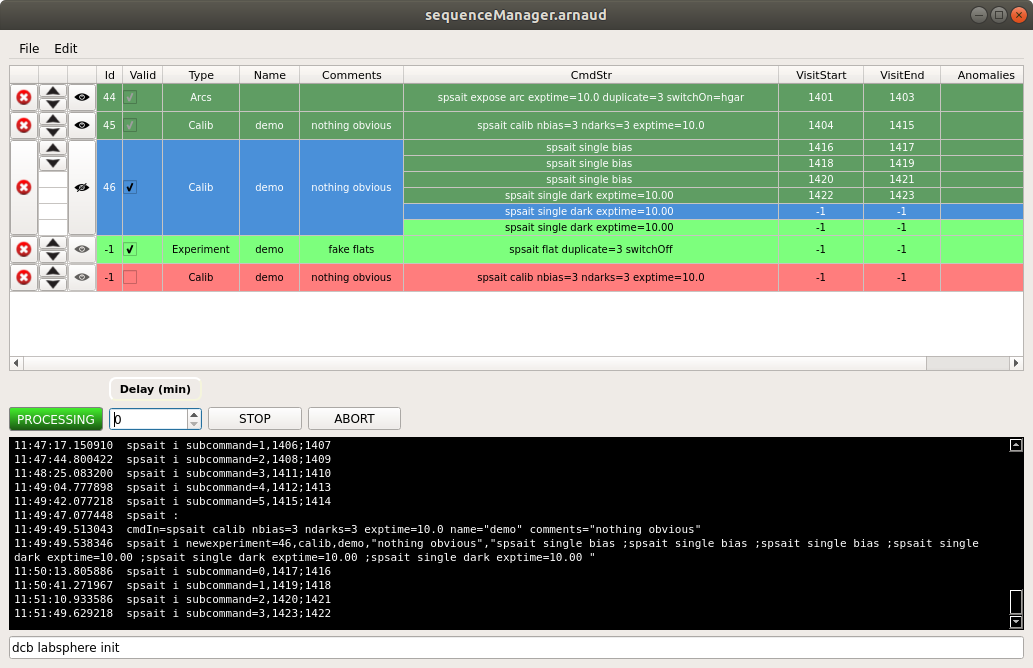Remove the red Calib row at bottom
The image size is (1033, 668).
click(24, 277)
